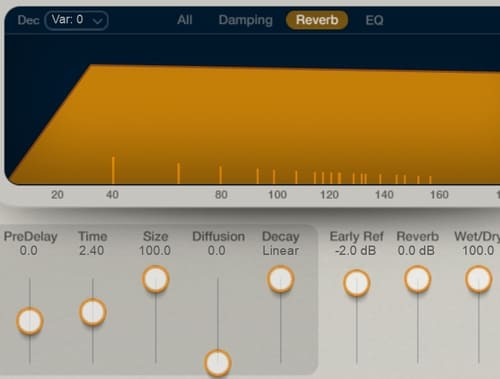Click the Wet/Dry value 100.0
The height and width of the screenshot is (379, 500).
[478, 250]
